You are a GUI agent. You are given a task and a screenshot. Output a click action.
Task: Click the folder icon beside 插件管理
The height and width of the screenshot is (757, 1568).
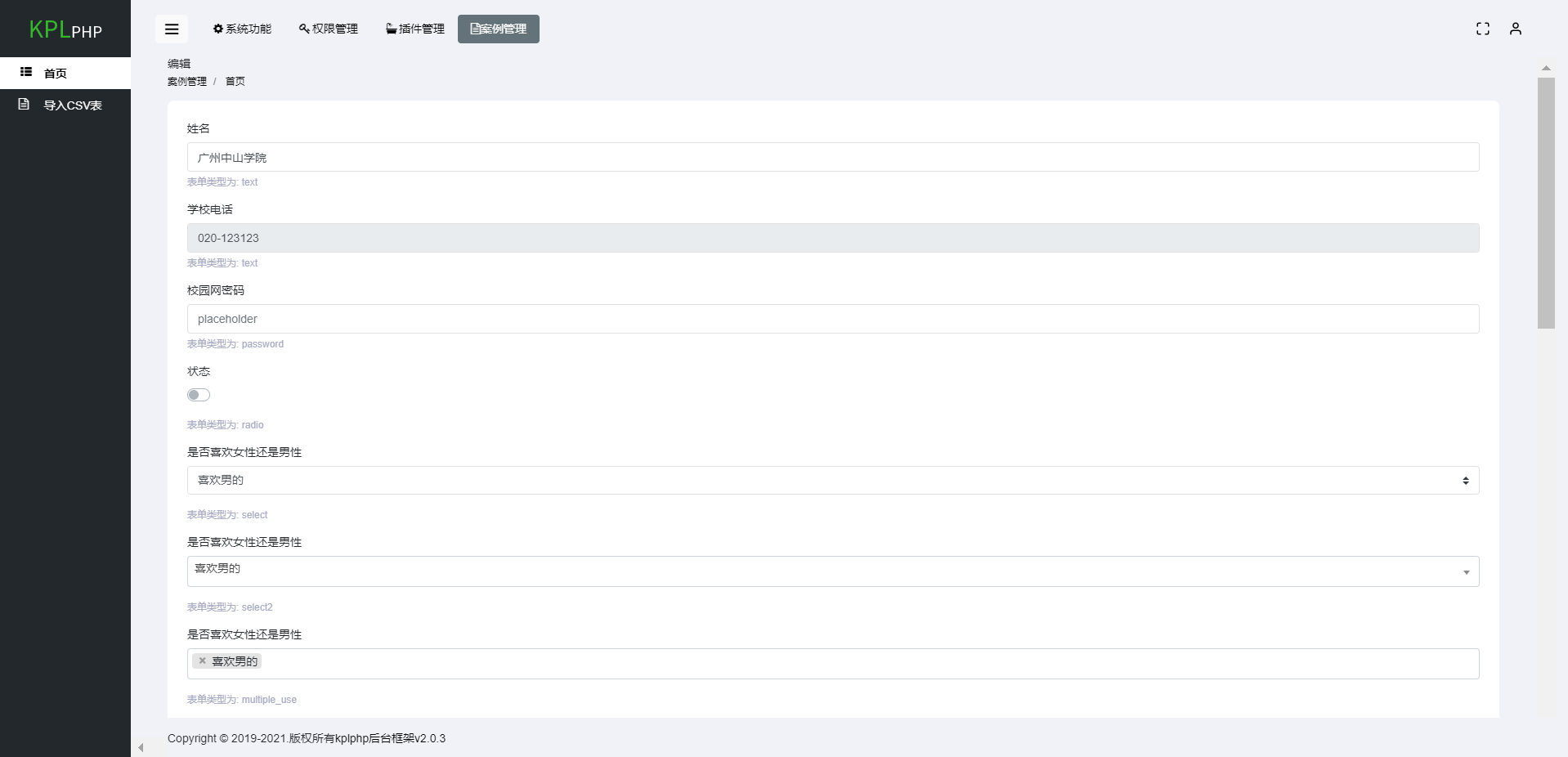pyautogui.click(x=392, y=29)
